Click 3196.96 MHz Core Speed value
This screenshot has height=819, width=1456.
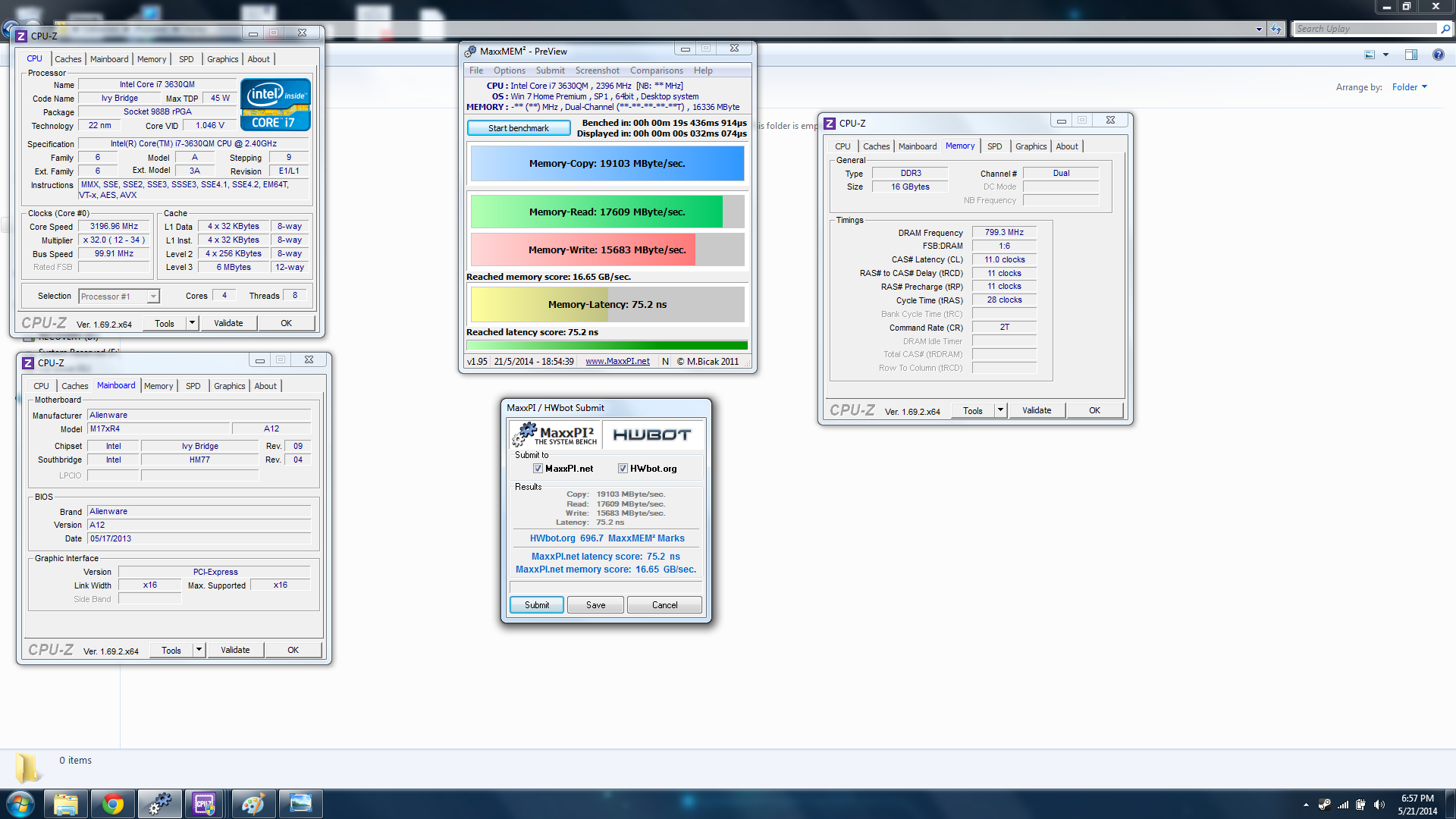pyautogui.click(x=114, y=226)
